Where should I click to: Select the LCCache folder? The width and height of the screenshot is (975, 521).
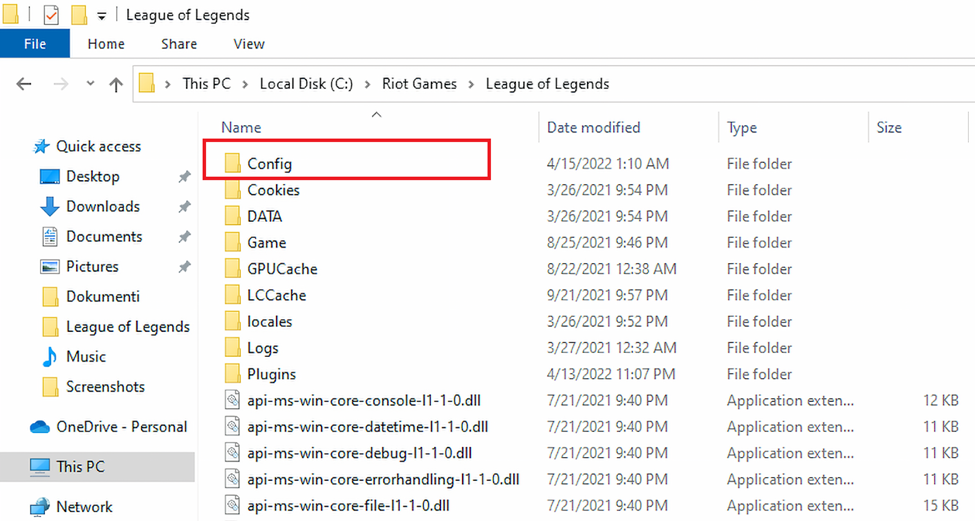[276, 295]
